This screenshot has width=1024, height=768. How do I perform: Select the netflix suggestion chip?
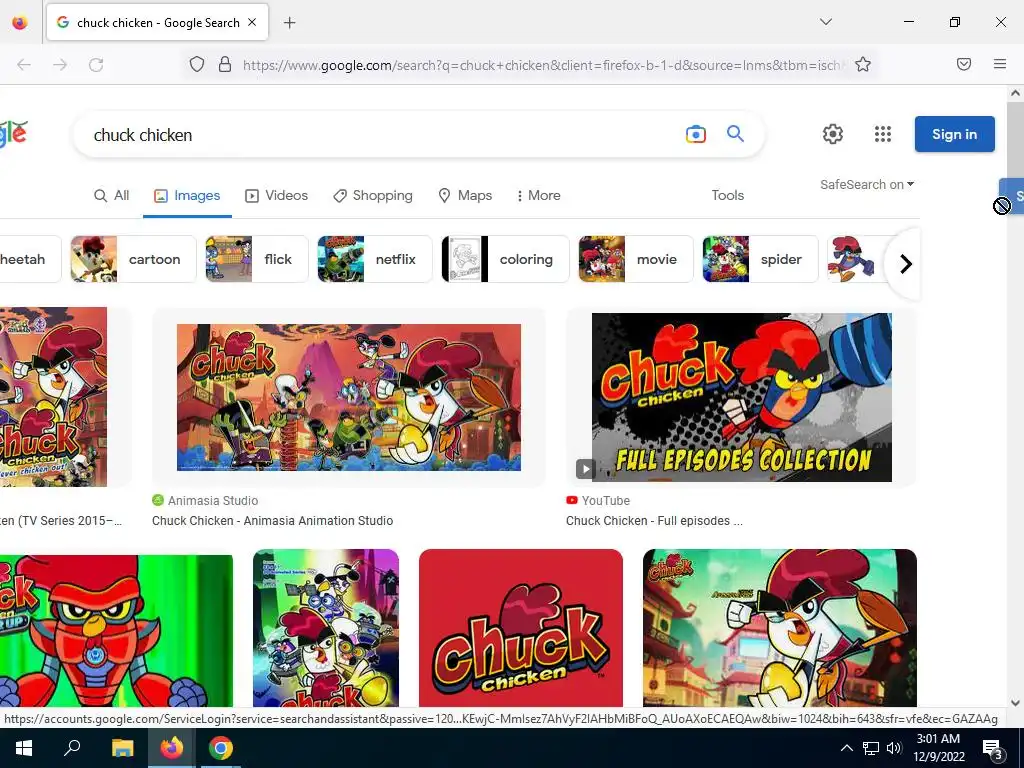click(x=375, y=259)
